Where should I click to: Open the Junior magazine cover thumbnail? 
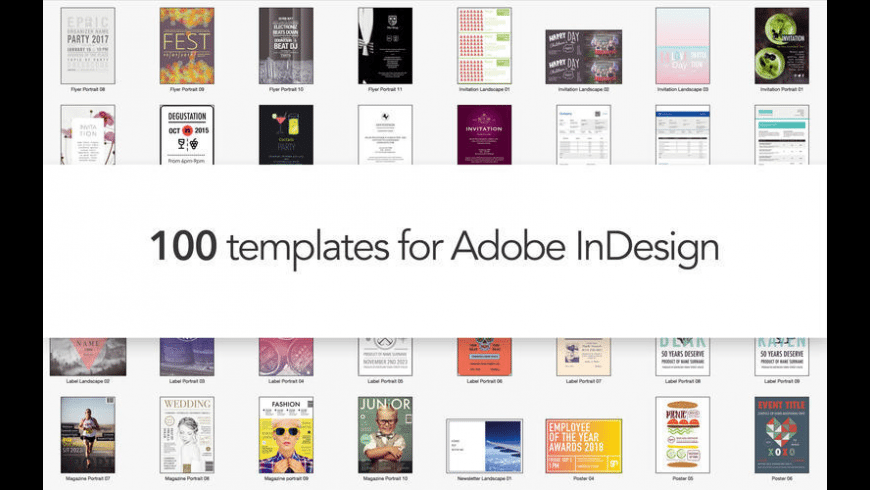pyautogui.click(x=385, y=435)
